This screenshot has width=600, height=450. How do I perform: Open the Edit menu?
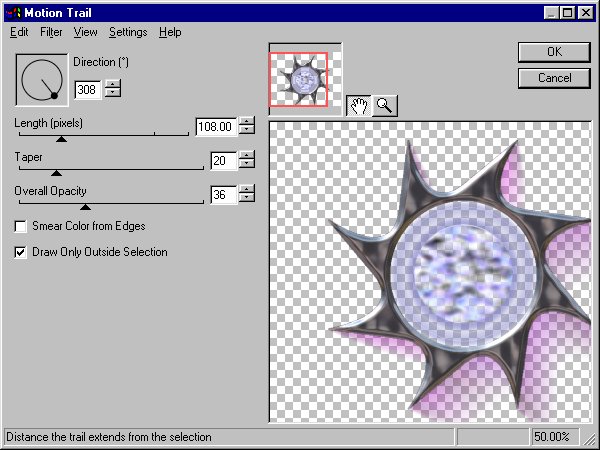pyautogui.click(x=18, y=32)
